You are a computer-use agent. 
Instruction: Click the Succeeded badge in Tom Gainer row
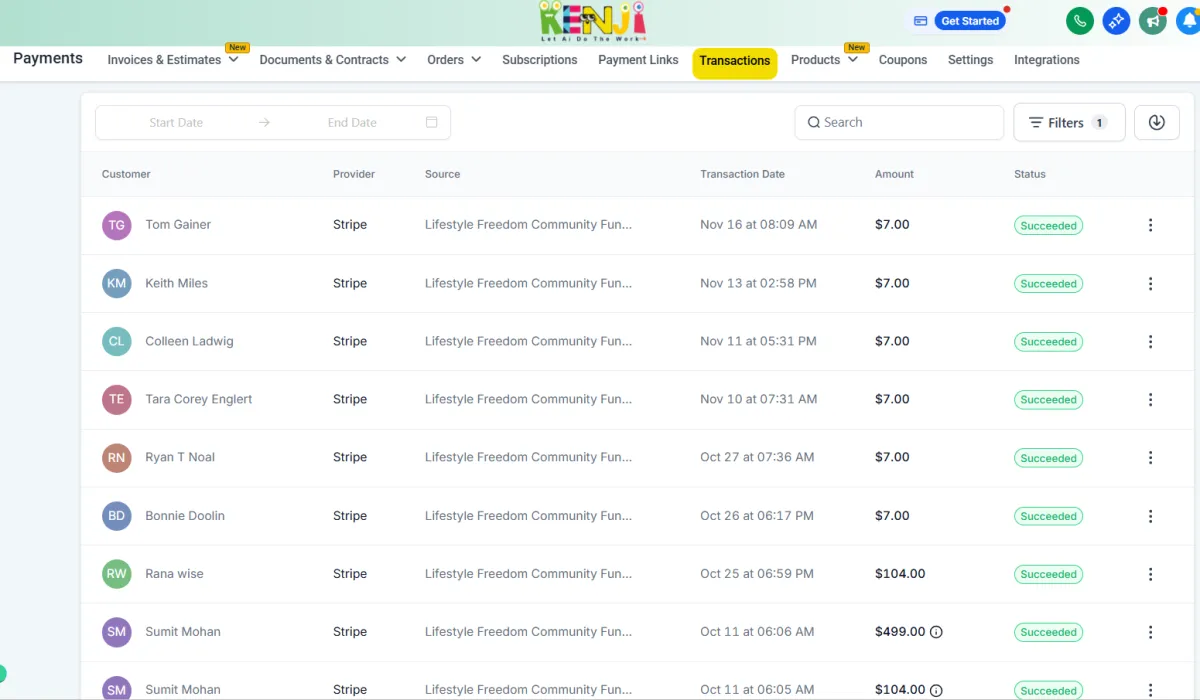point(1048,226)
